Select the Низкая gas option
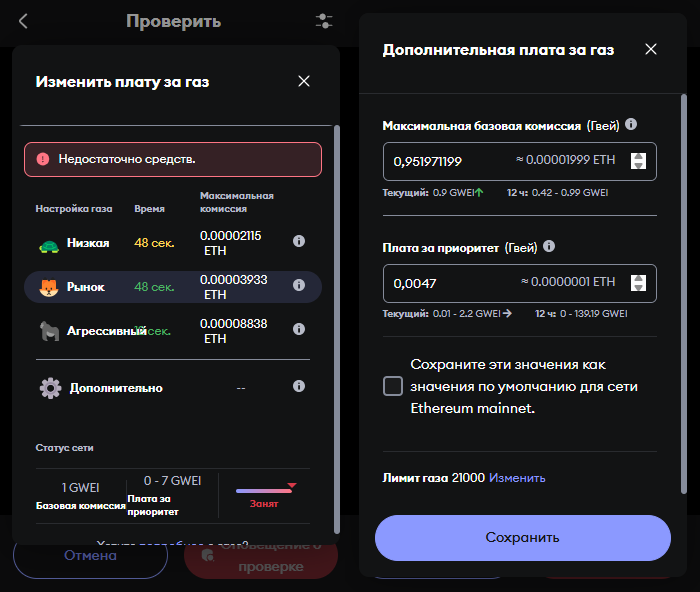 [173, 243]
